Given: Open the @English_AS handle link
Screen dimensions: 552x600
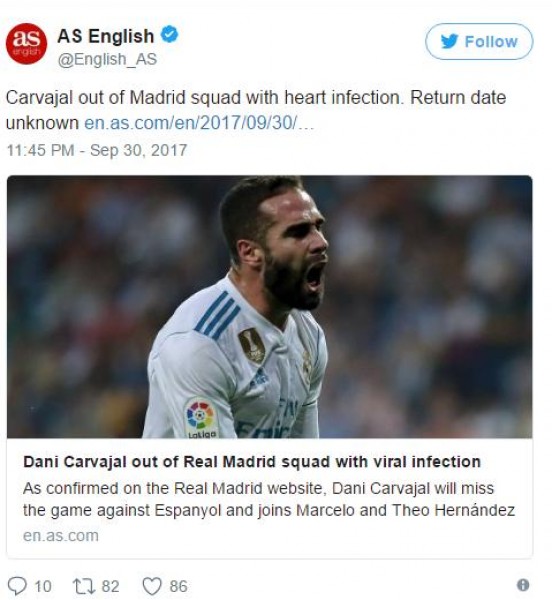Looking at the screenshot, I should coord(107,59).
